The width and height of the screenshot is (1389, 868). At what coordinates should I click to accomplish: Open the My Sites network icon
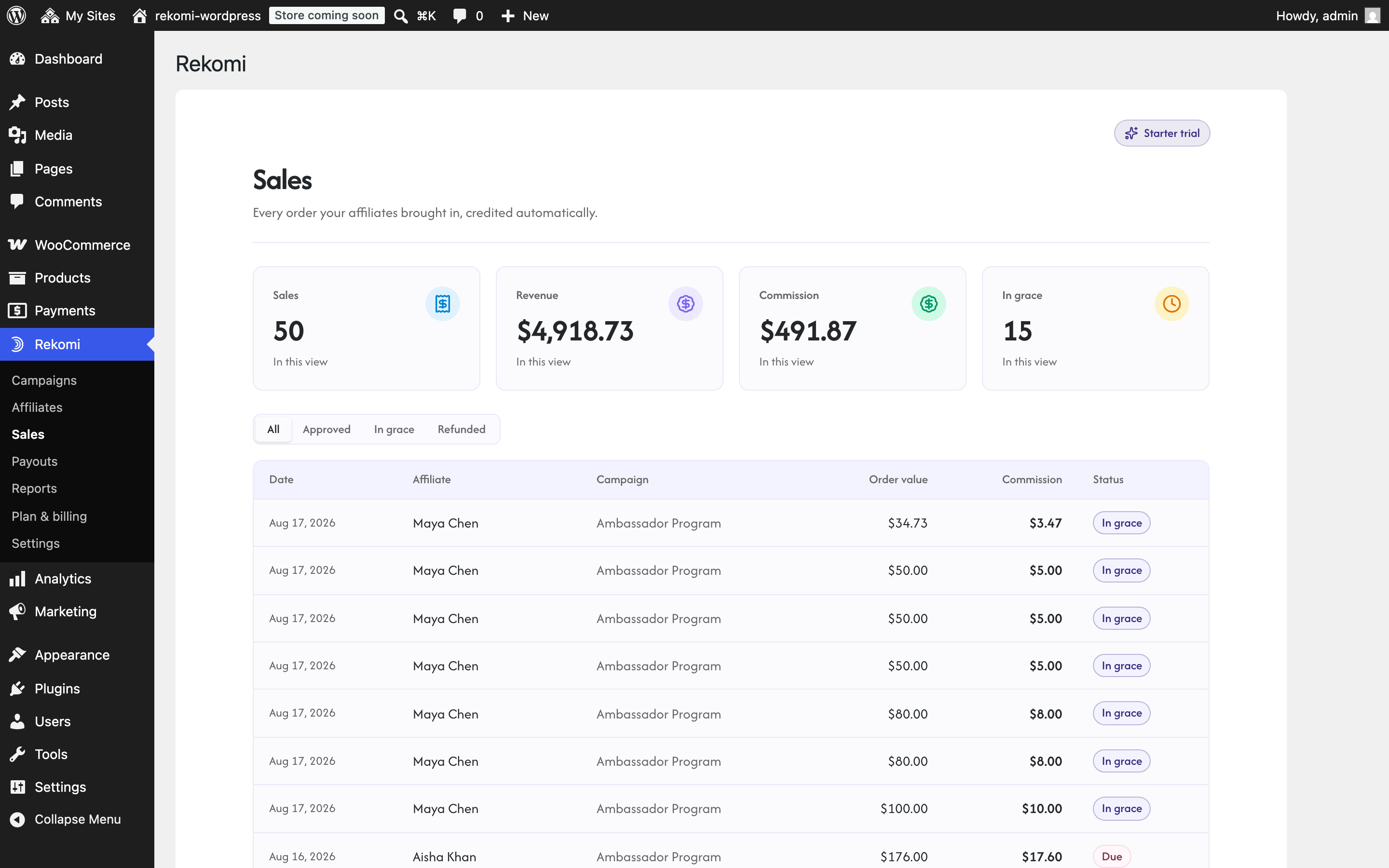point(50,15)
